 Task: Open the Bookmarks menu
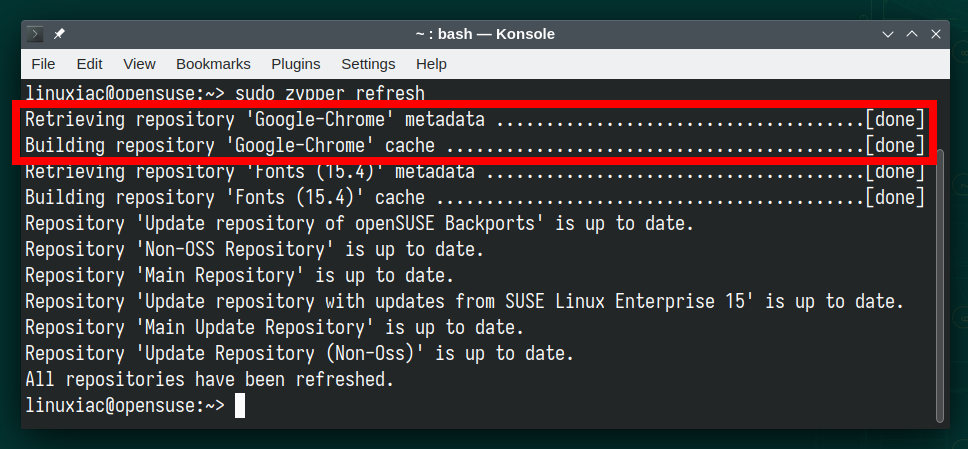pos(214,64)
